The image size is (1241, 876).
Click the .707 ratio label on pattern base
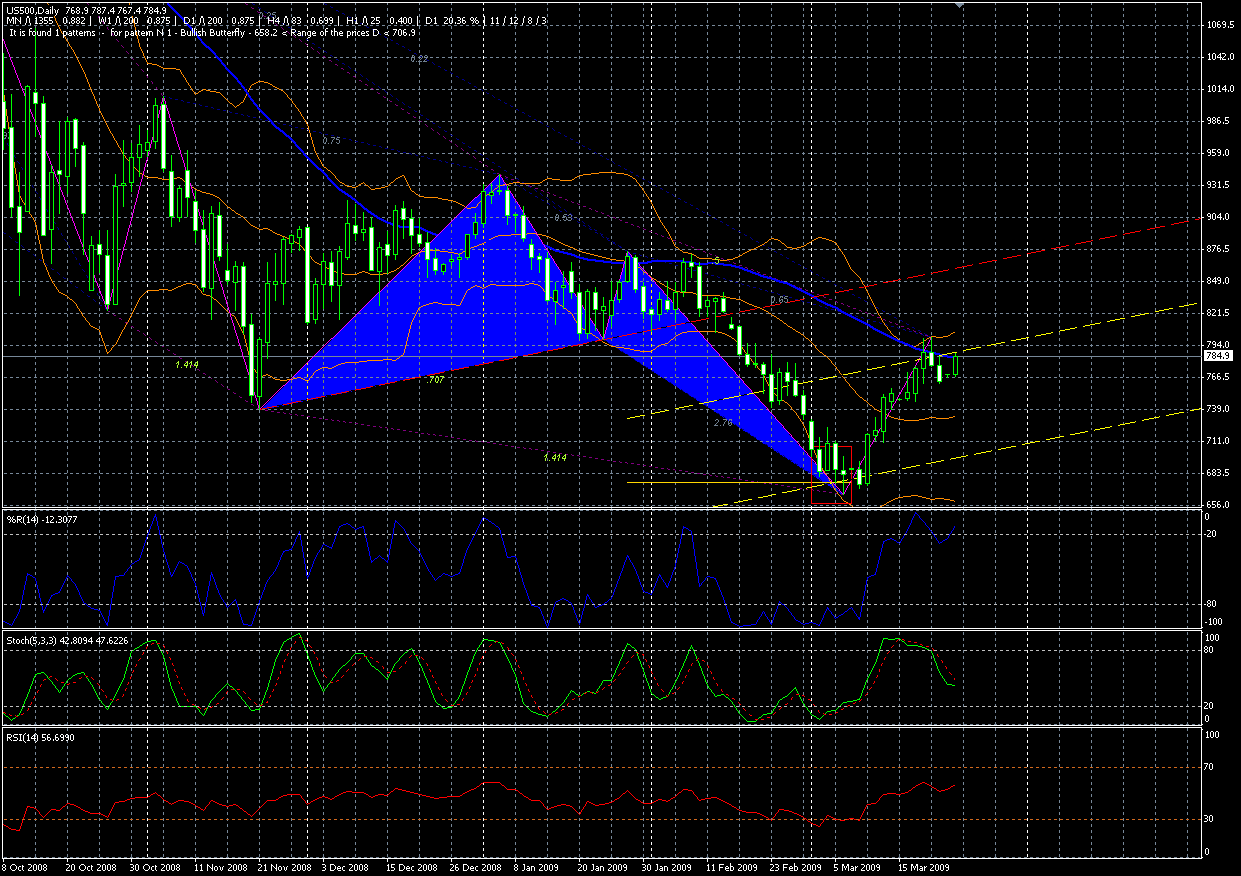(x=436, y=381)
